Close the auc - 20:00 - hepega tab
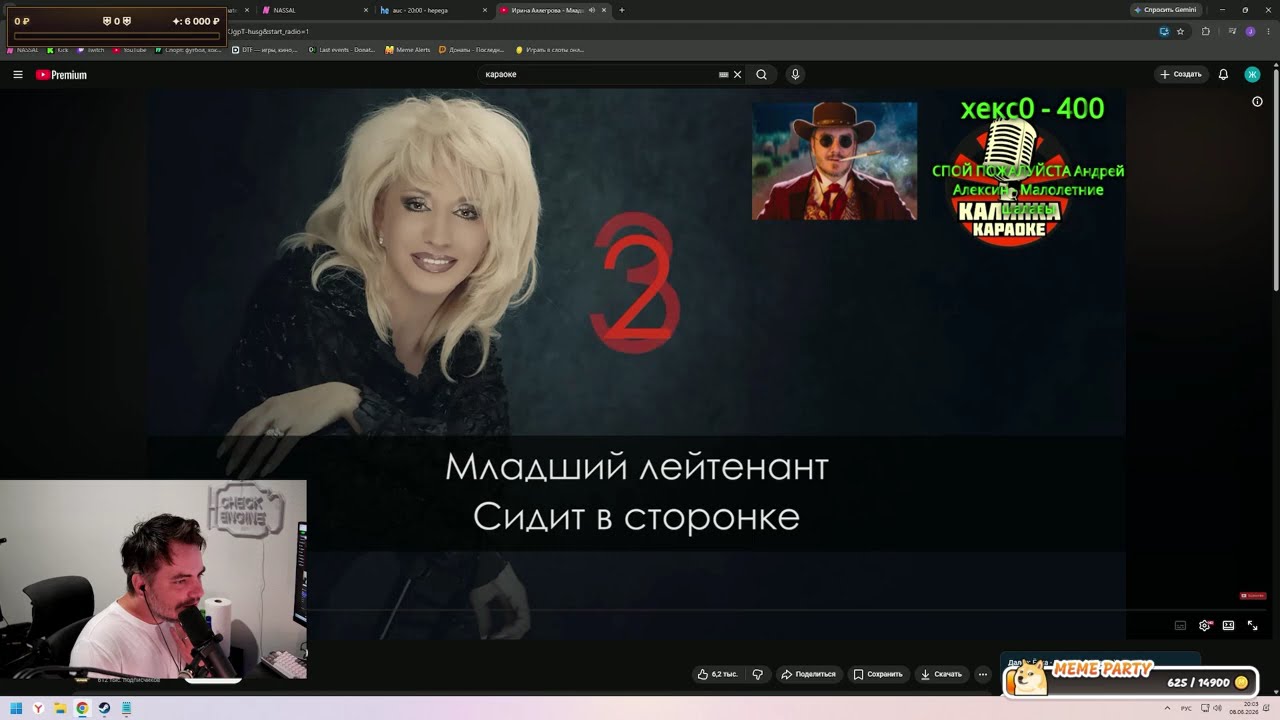The image size is (1280, 720). pyautogui.click(x=486, y=10)
